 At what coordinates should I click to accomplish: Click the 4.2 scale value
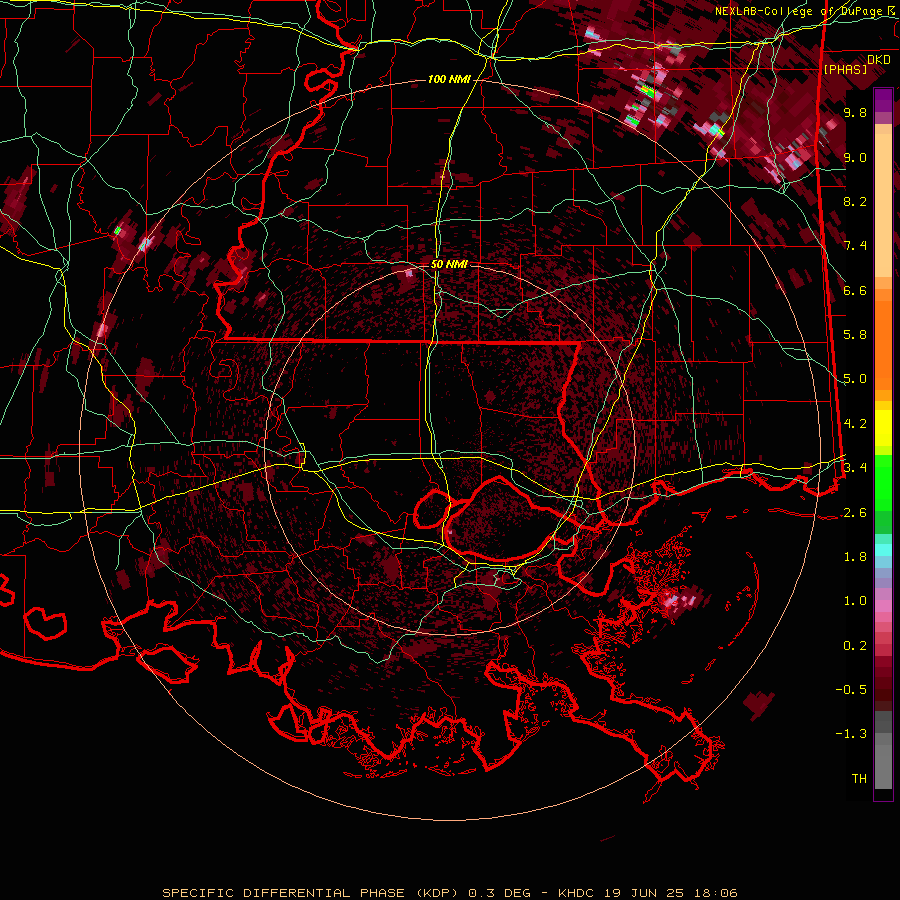855,424
